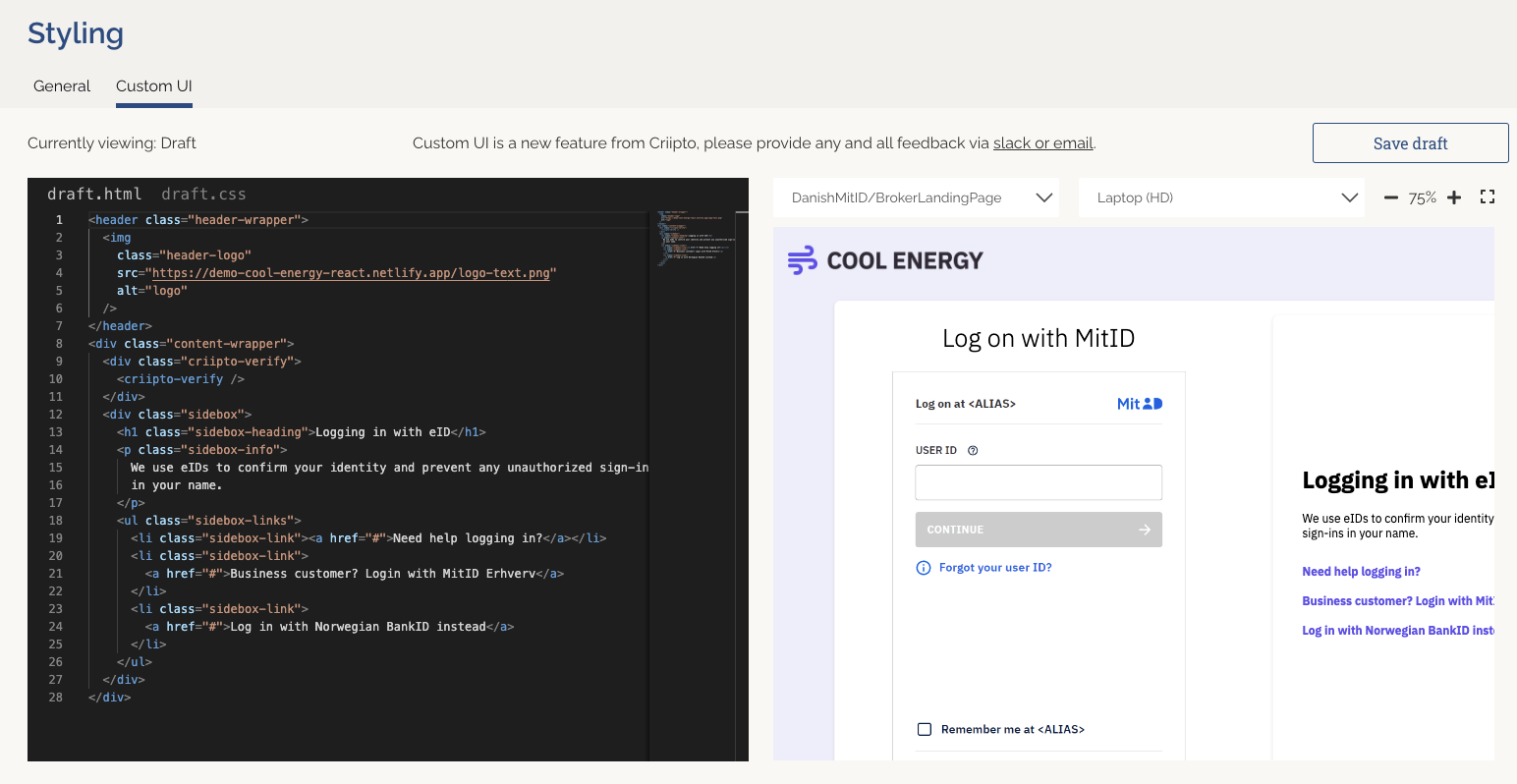Screen dimensions: 1517x784
Task: Click the zoom percentage showing 75%
Action: 1423,196
